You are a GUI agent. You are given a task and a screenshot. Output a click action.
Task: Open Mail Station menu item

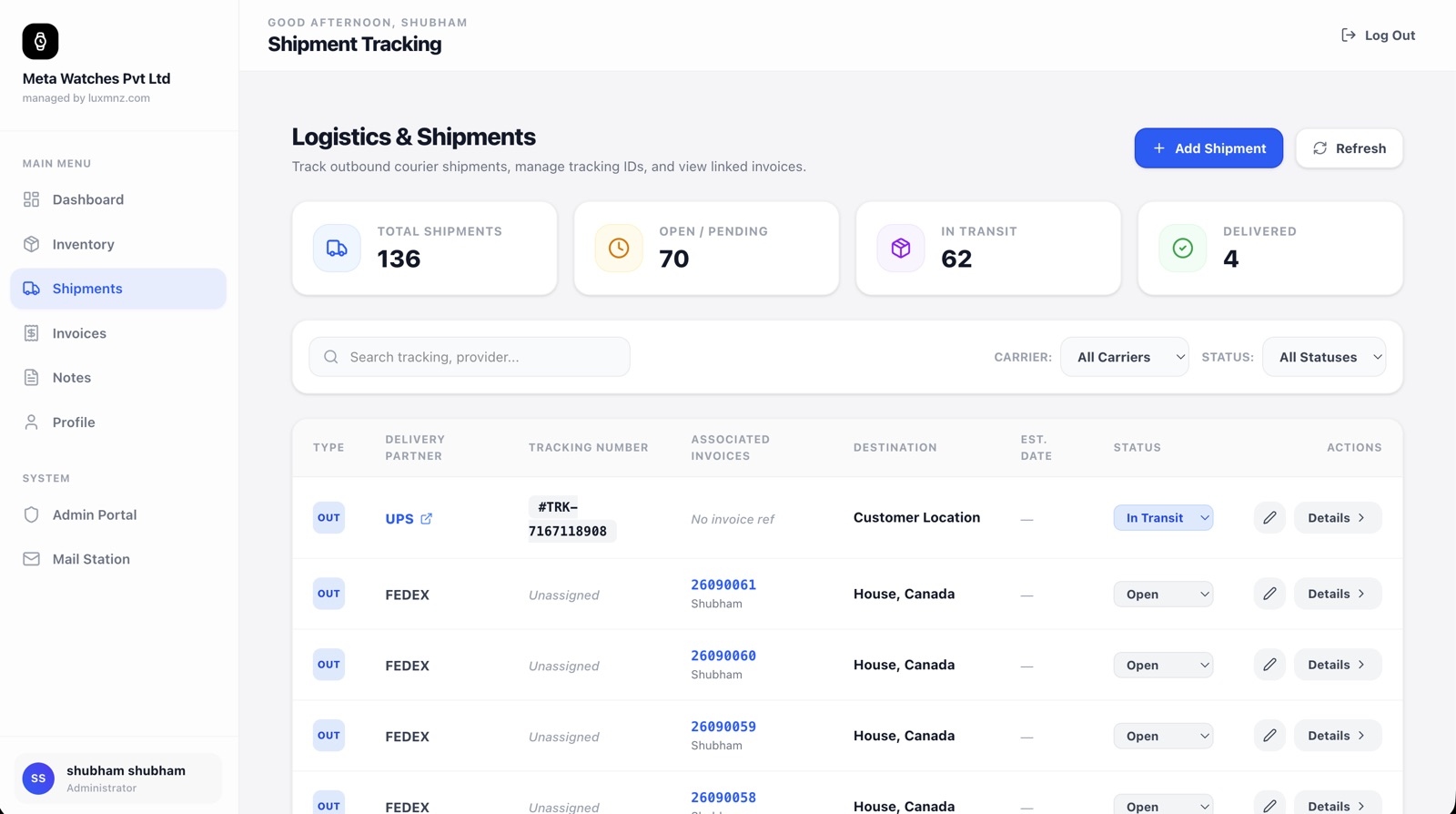[118, 559]
